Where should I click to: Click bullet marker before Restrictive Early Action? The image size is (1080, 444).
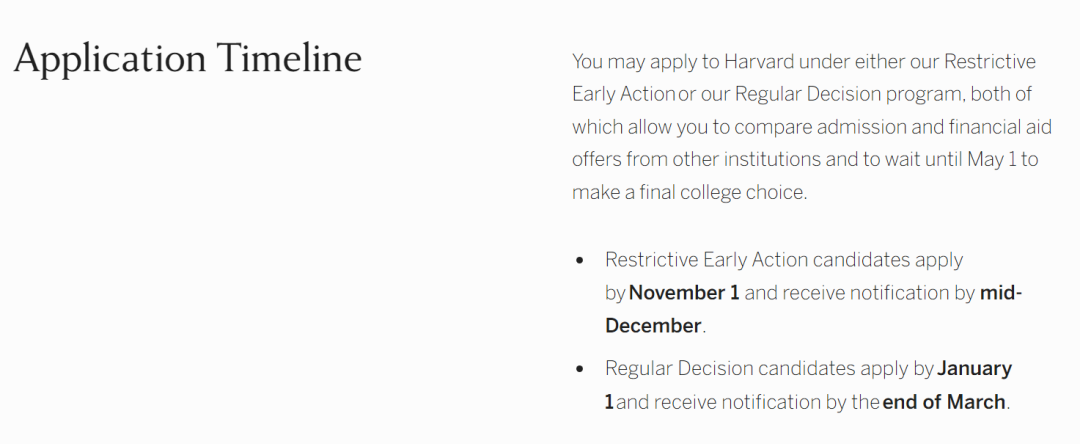[x=579, y=260]
